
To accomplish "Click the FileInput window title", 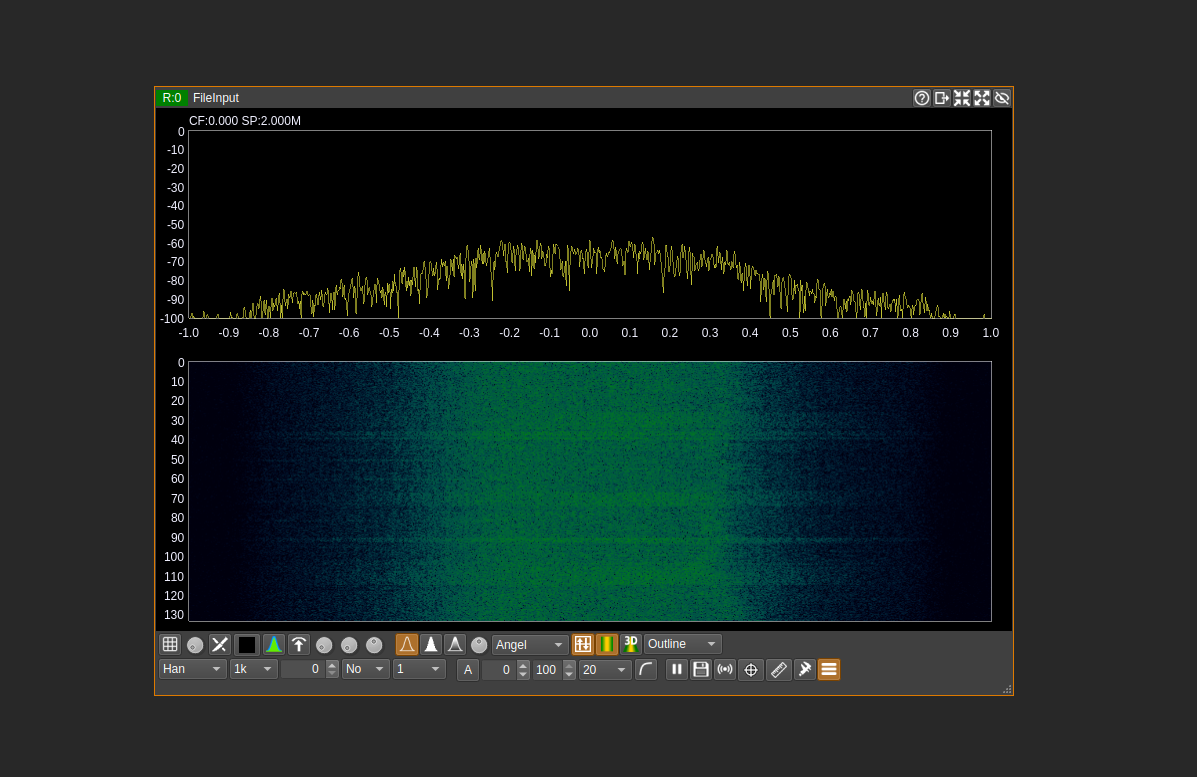I will click(x=216, y=98).
